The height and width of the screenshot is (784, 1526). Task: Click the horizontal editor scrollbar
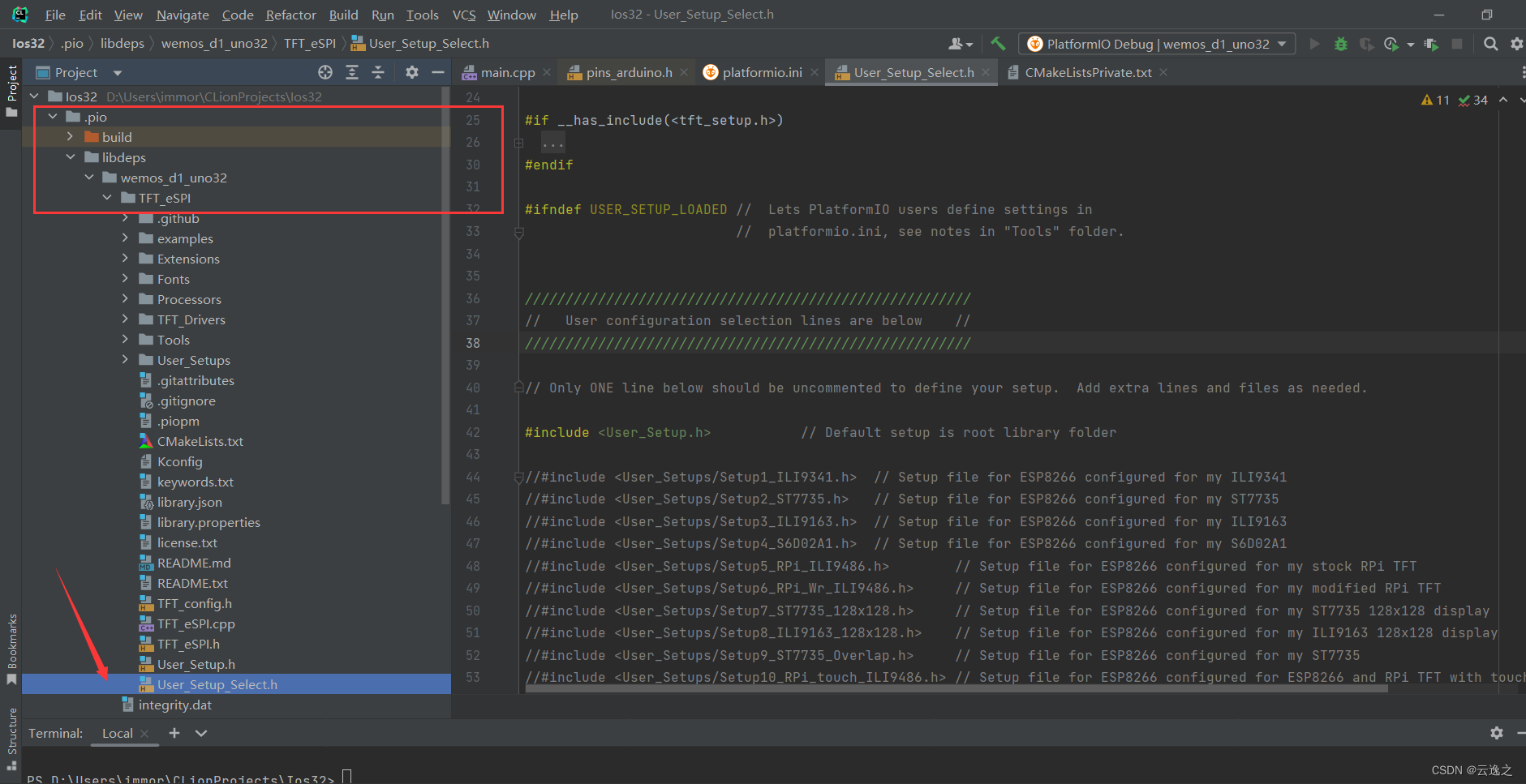tap(956, 689)
